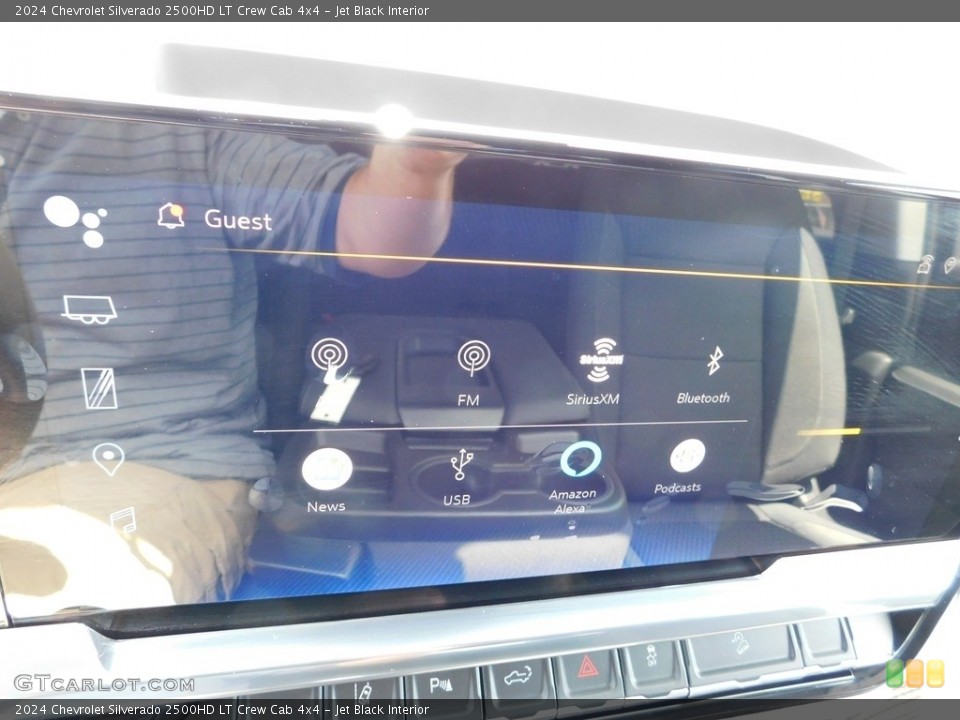Open navigation with the map pin icon
This screenshot has width=960, height=720.
pos(108,459)
